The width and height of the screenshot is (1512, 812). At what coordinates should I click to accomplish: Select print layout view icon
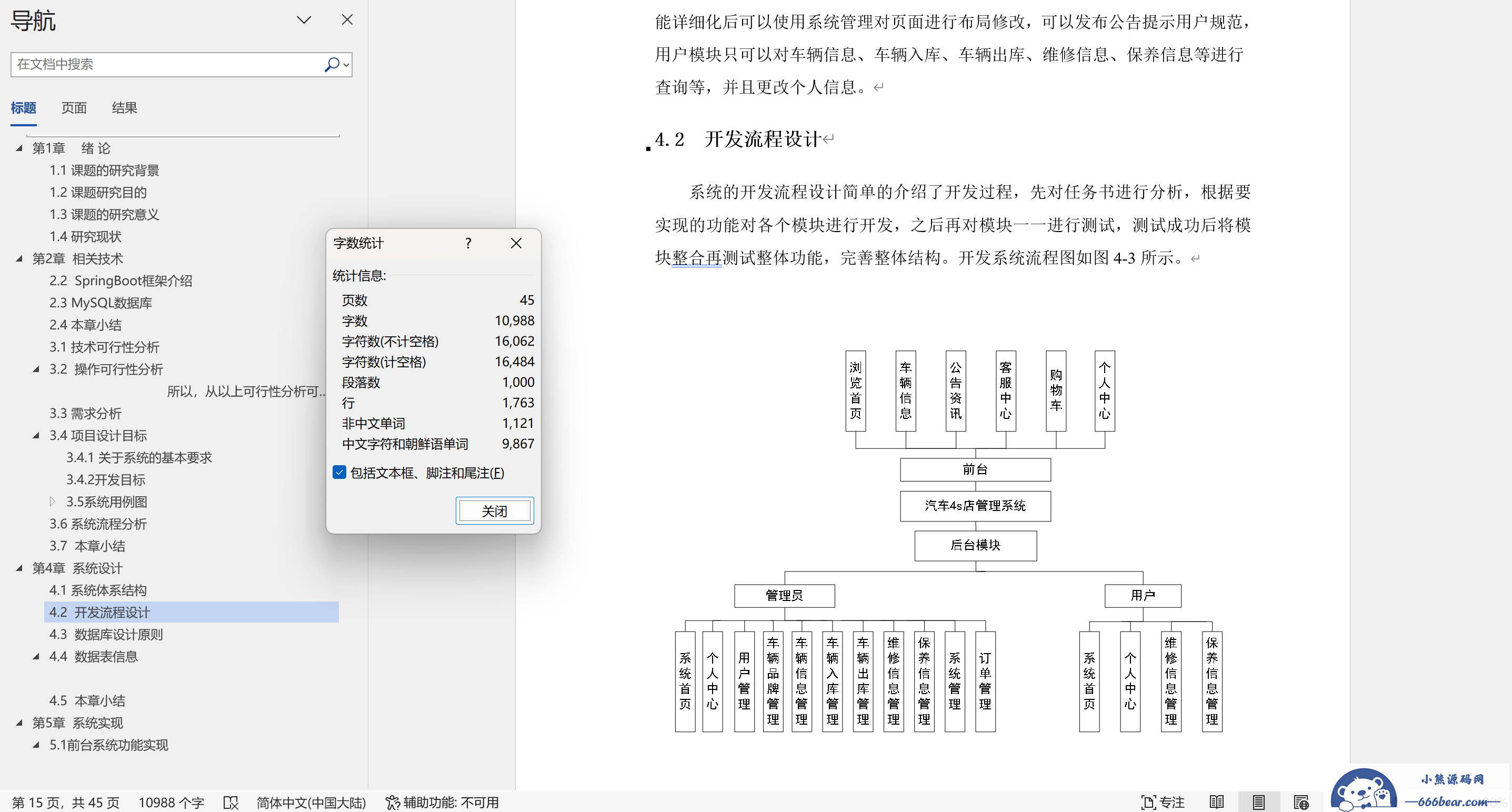pyautogui.click(x=1258, y=802)
